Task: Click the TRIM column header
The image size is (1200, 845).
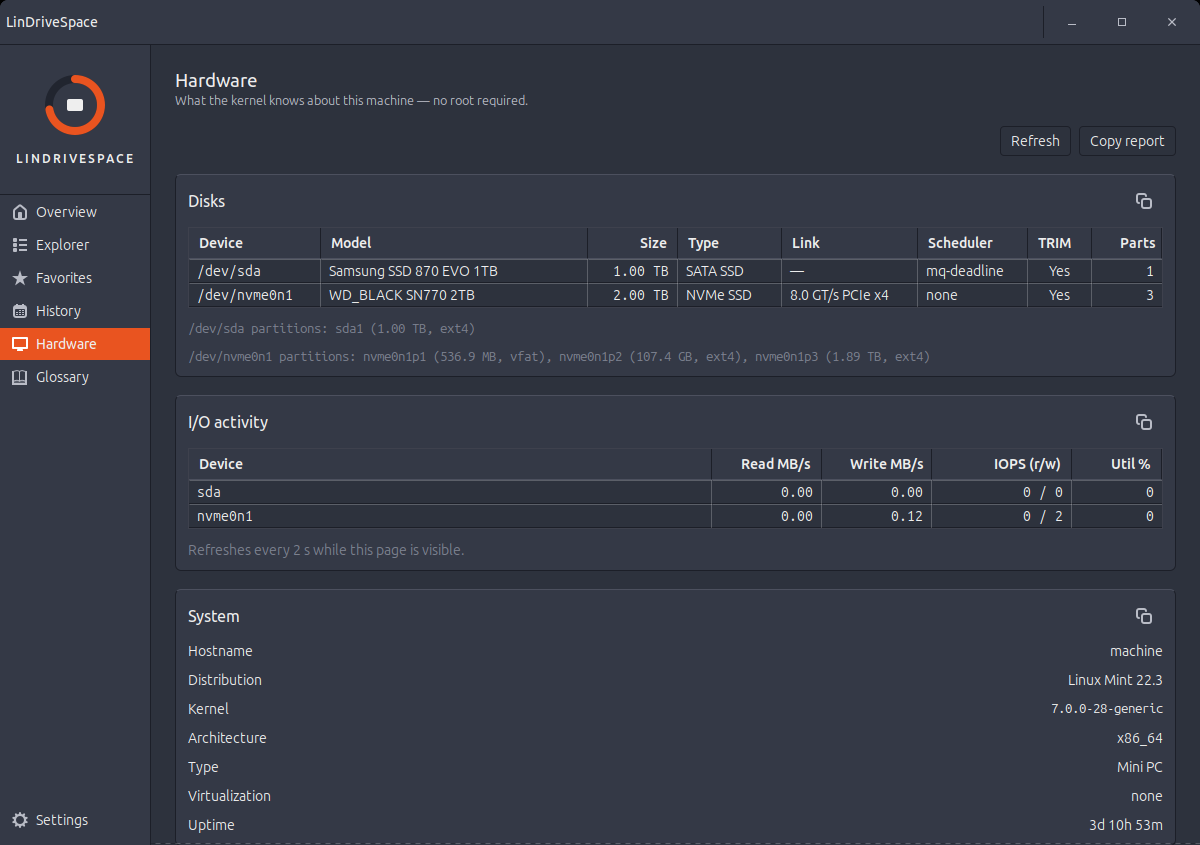Action: tap(1059, 243)
